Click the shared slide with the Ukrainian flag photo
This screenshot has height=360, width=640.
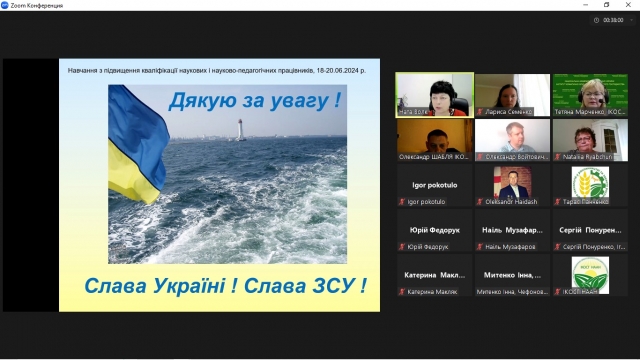click(x=220, y=185)
